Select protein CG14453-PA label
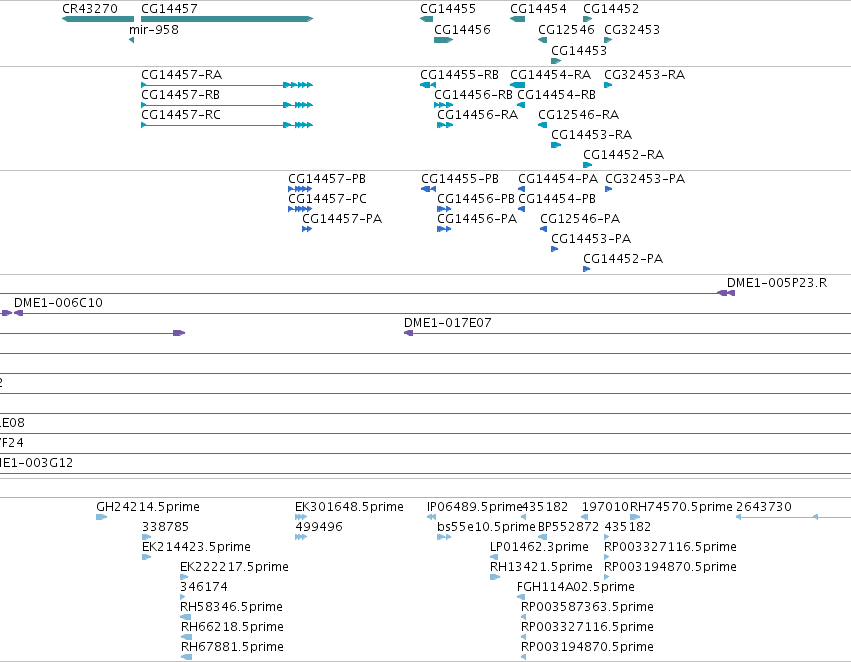This screenshot has height=662, width=851. tap(591, 239)
